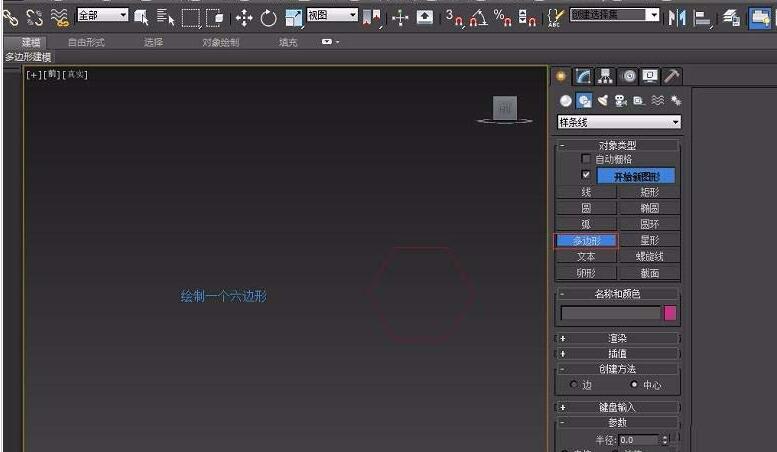Switch to the Lights category icon

click(x=603, y=100)
